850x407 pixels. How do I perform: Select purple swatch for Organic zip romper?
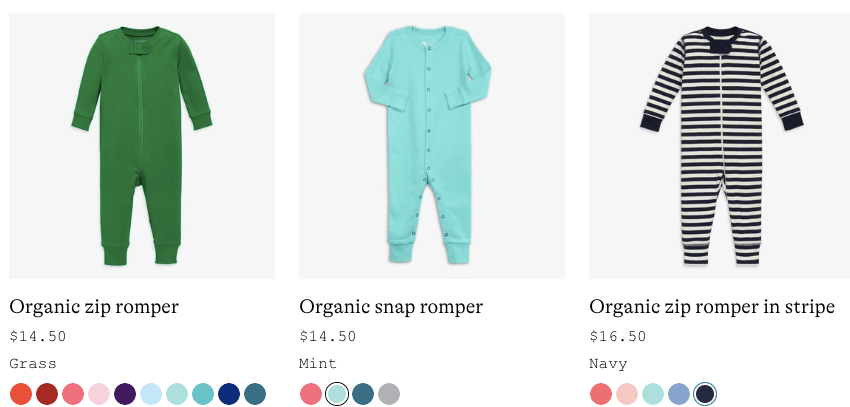[124, 394]
